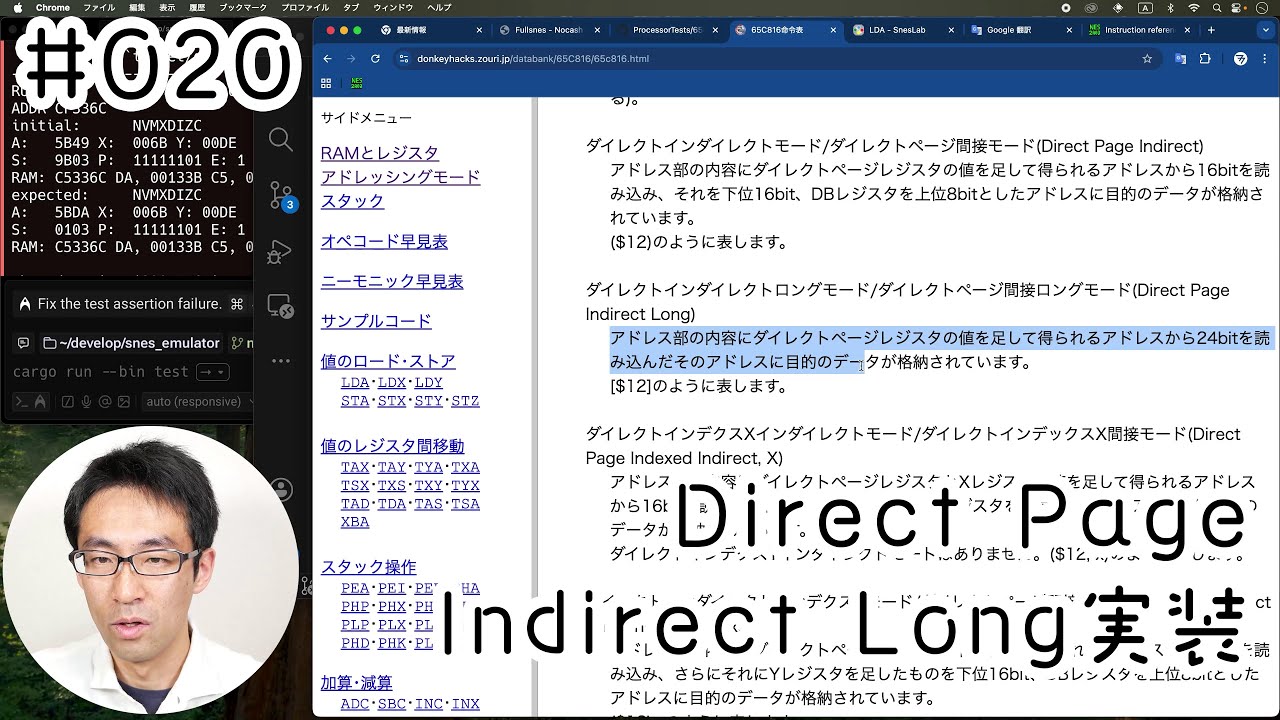Open the Chrome extensions puzzle icon
This screenshot has width=1280, height=720.
(x=1205, y=59)
